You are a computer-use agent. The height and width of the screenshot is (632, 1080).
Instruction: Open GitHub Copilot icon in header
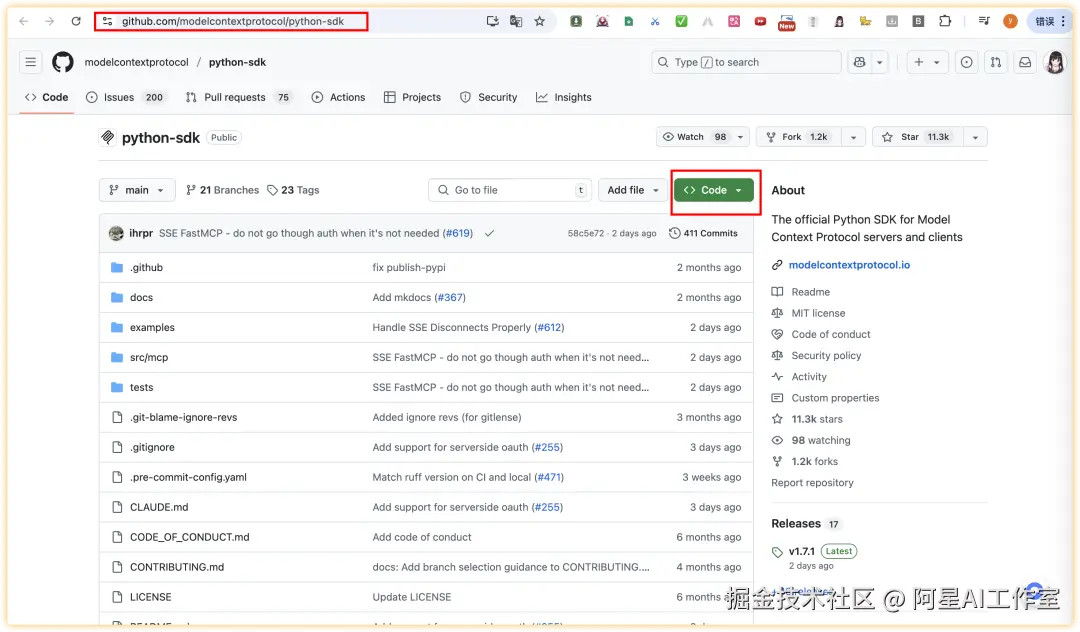point(859,62)
